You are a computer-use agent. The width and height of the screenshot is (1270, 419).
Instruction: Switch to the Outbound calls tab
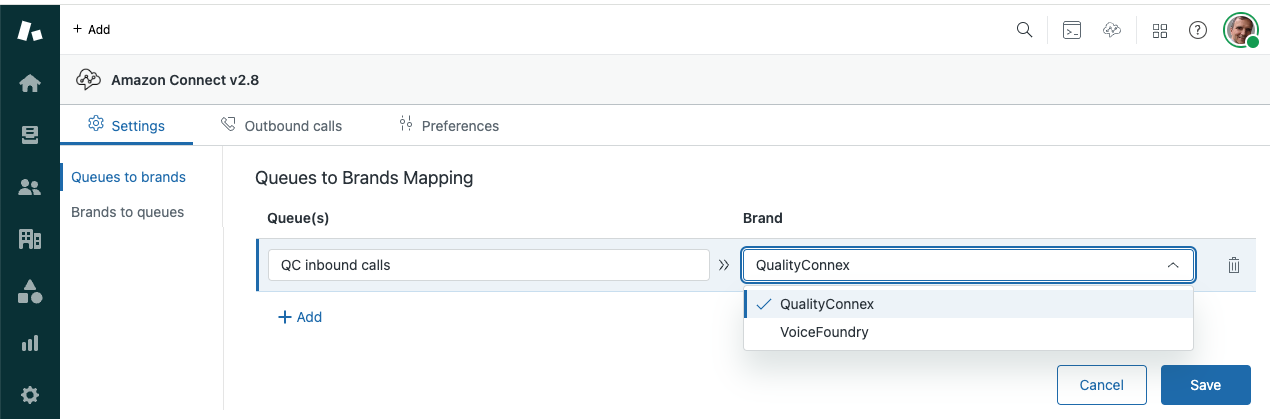281,126
